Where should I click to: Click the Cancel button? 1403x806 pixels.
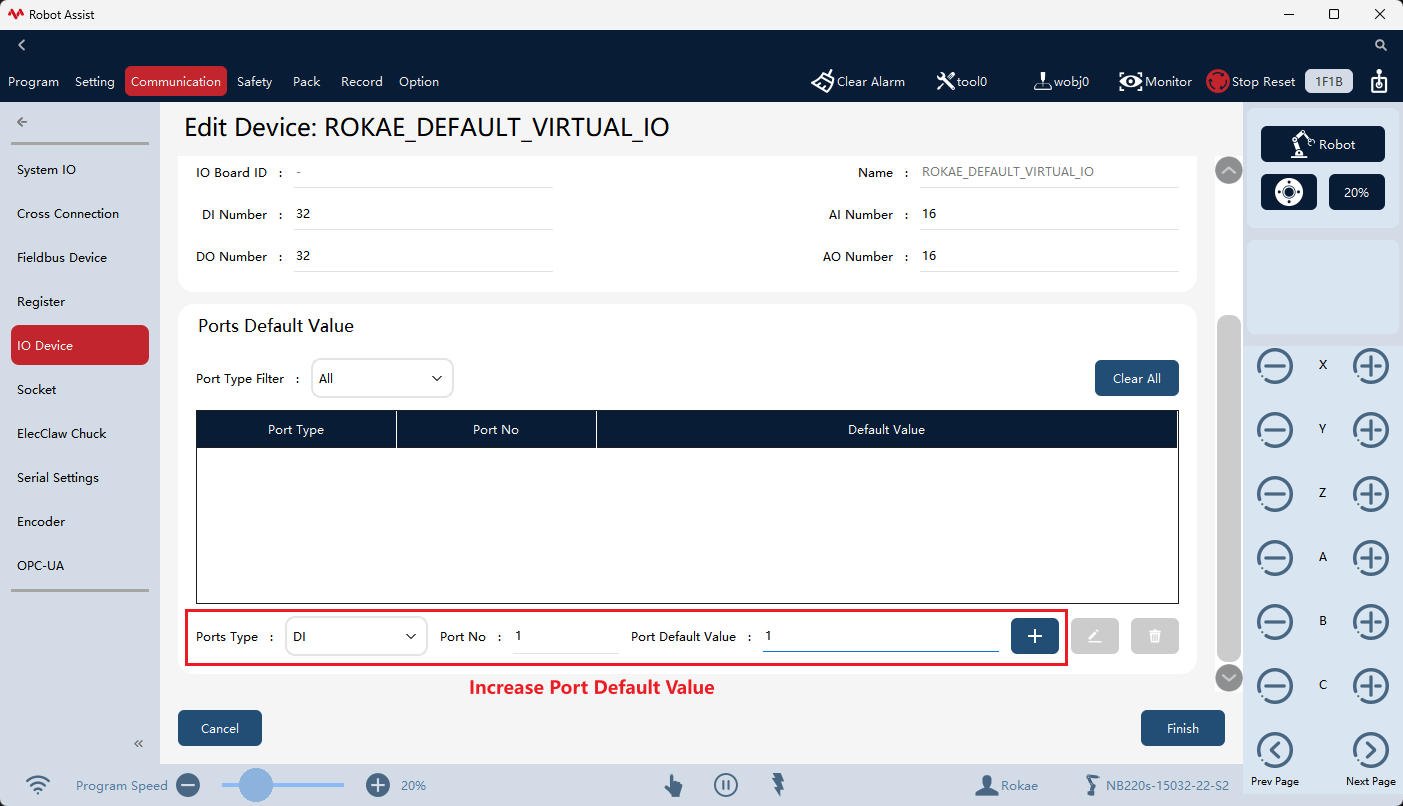pos(220,728)
